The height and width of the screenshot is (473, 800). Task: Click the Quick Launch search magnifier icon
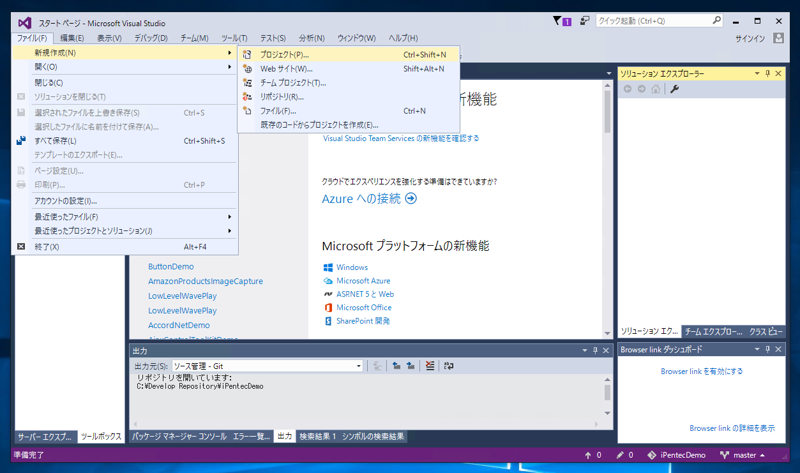(x=717, y=20)
